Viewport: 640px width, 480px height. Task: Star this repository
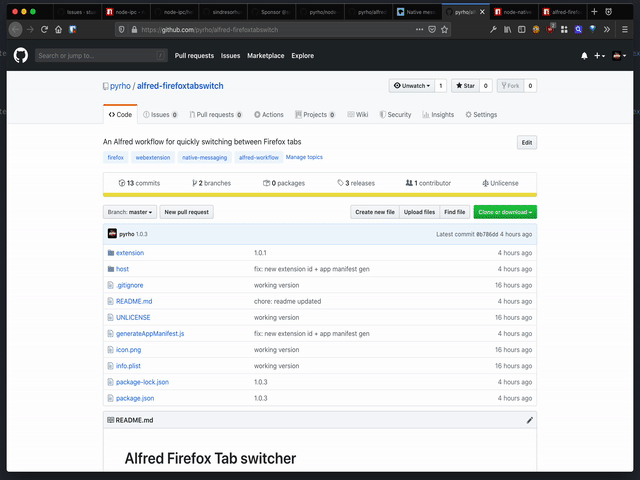[x=465, y=86]
